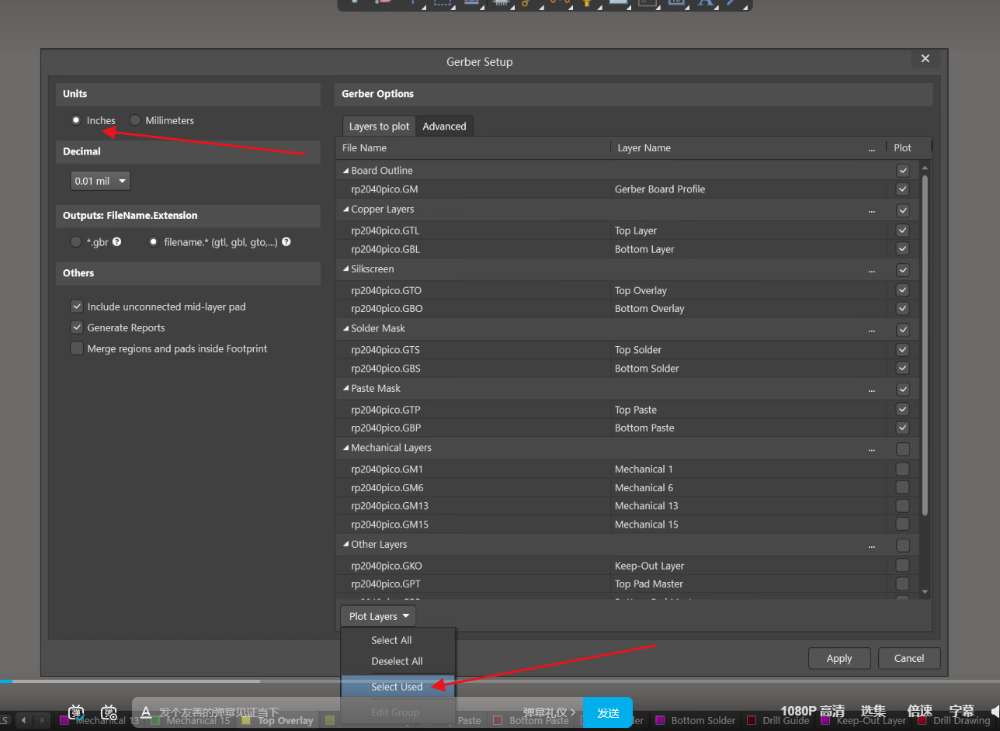This screenshot has width=1000, height=731.
Task: Collapse the Mechanical Layers group
Action: click(x=346, y=448)
